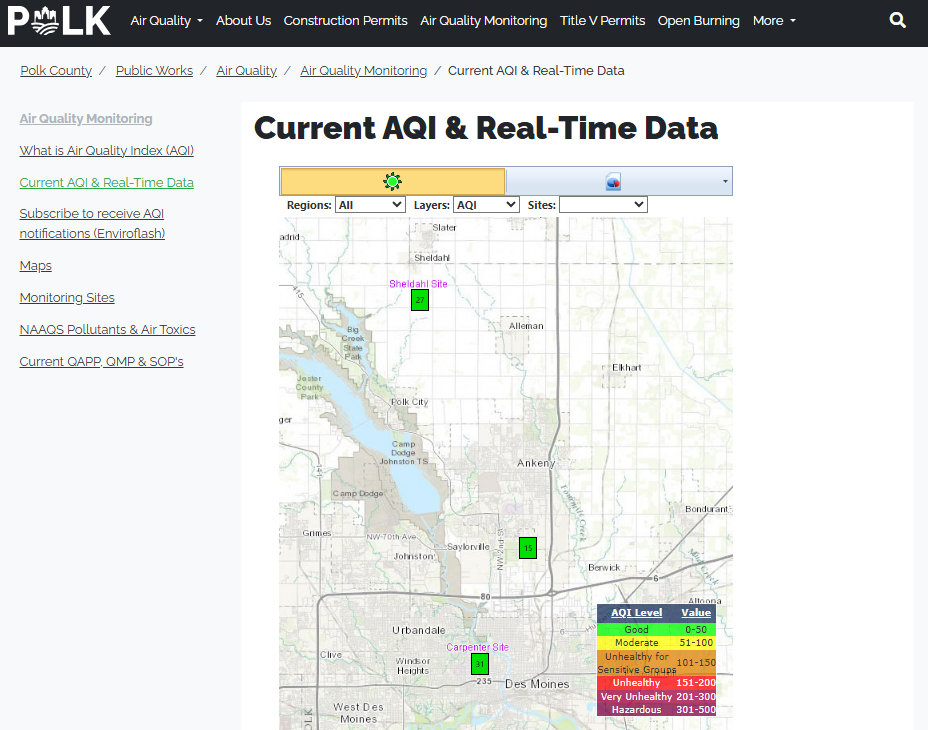The height and width of the screenshot is (730, 928).
Task: Go to Title V Permits page
Action: click(x=602, y=21)
